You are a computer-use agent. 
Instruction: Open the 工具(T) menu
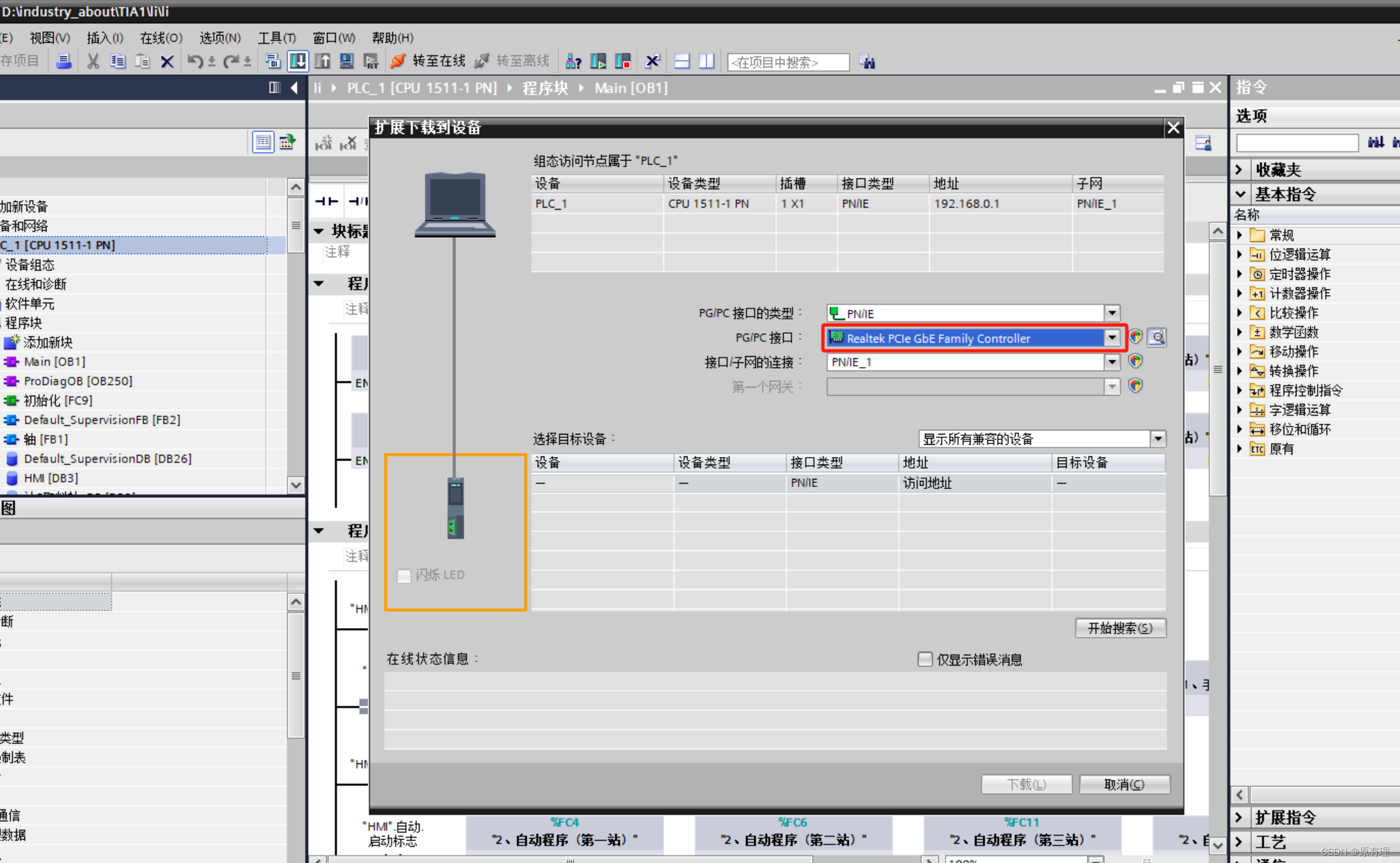277,37
